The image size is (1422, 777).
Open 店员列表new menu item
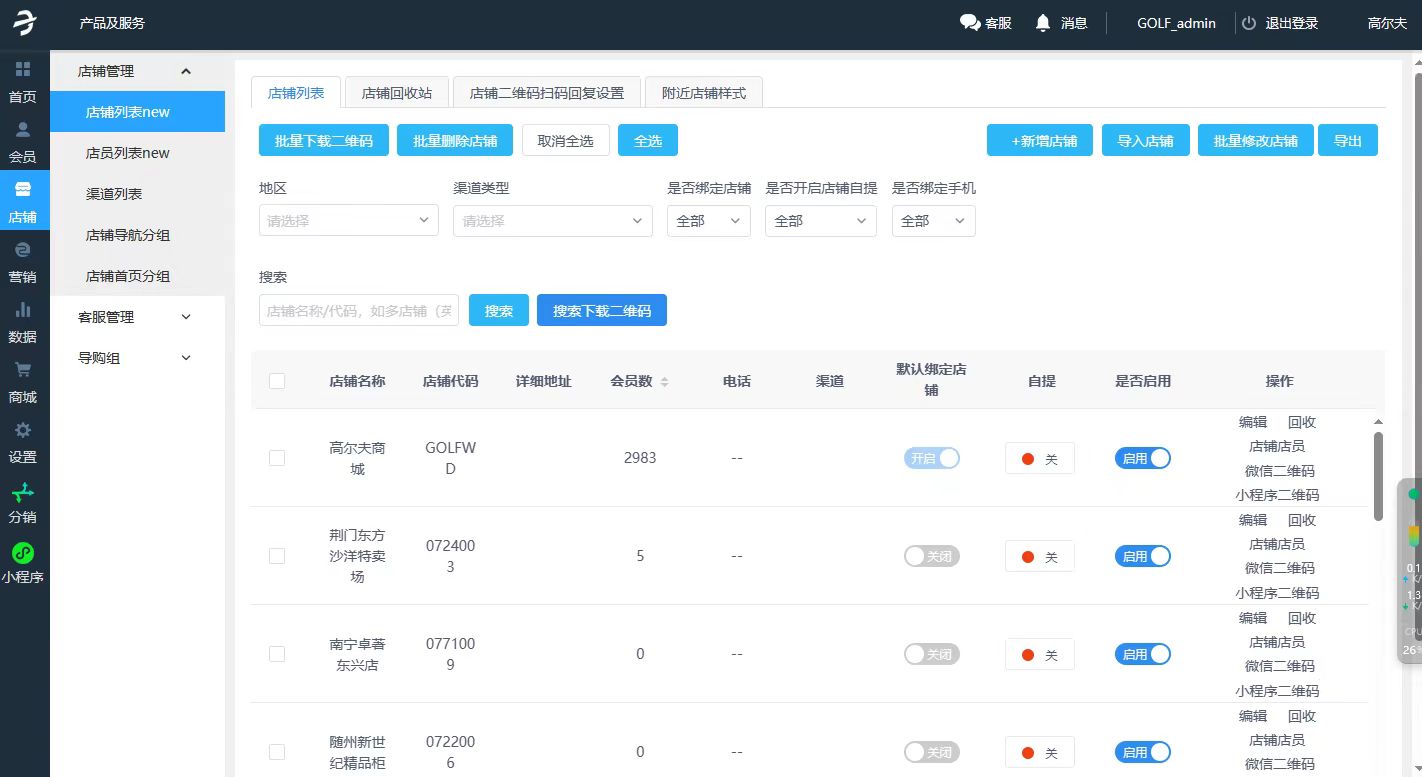[x=137, y=153]
